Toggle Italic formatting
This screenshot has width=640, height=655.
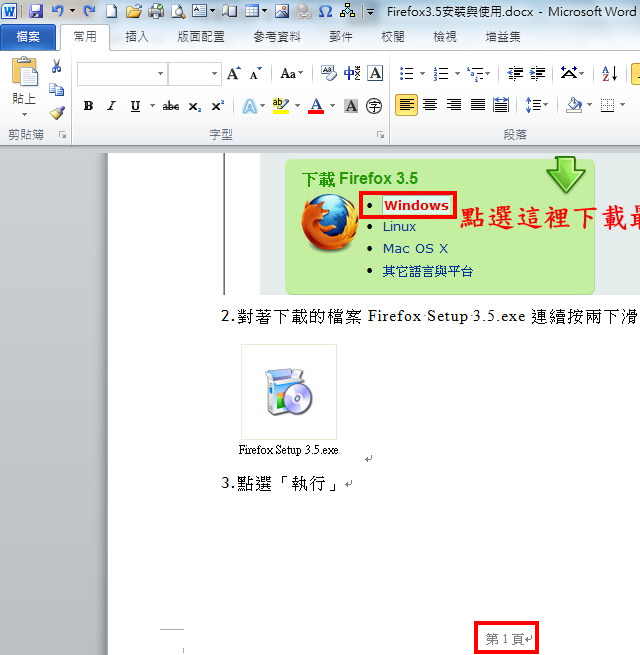(x=111, y=106)
